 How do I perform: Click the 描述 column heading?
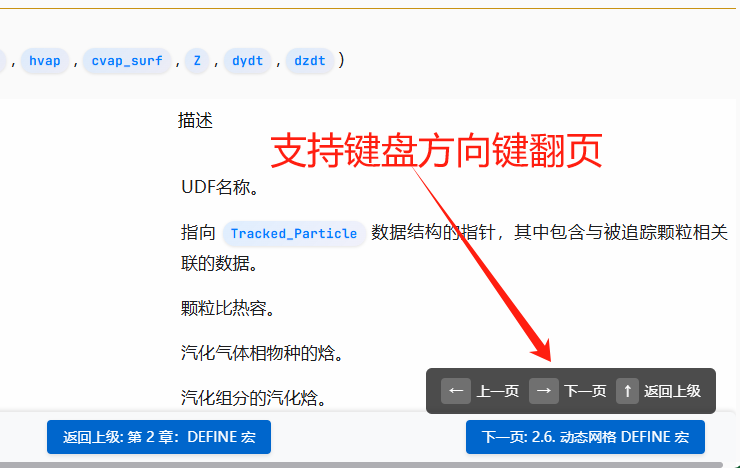coord(195,121)
